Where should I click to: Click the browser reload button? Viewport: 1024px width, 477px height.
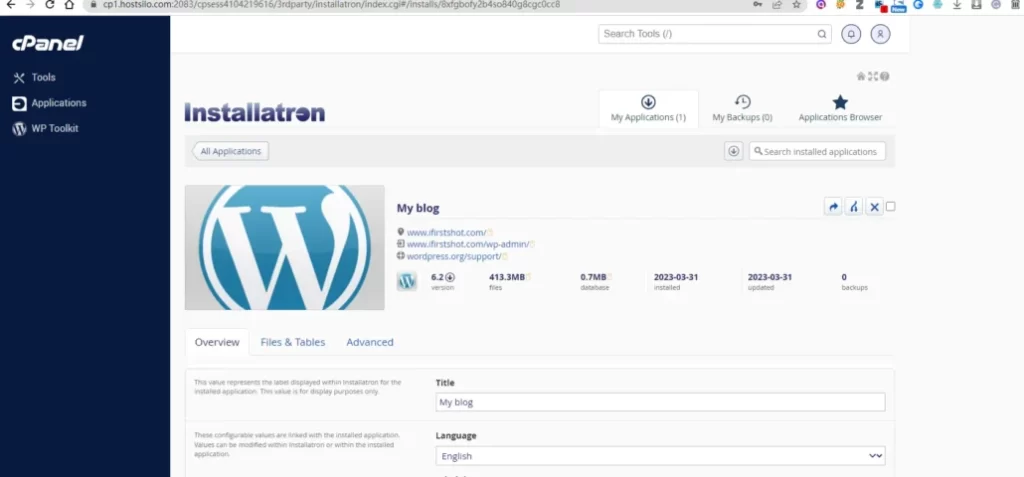[x=50, y=5]
